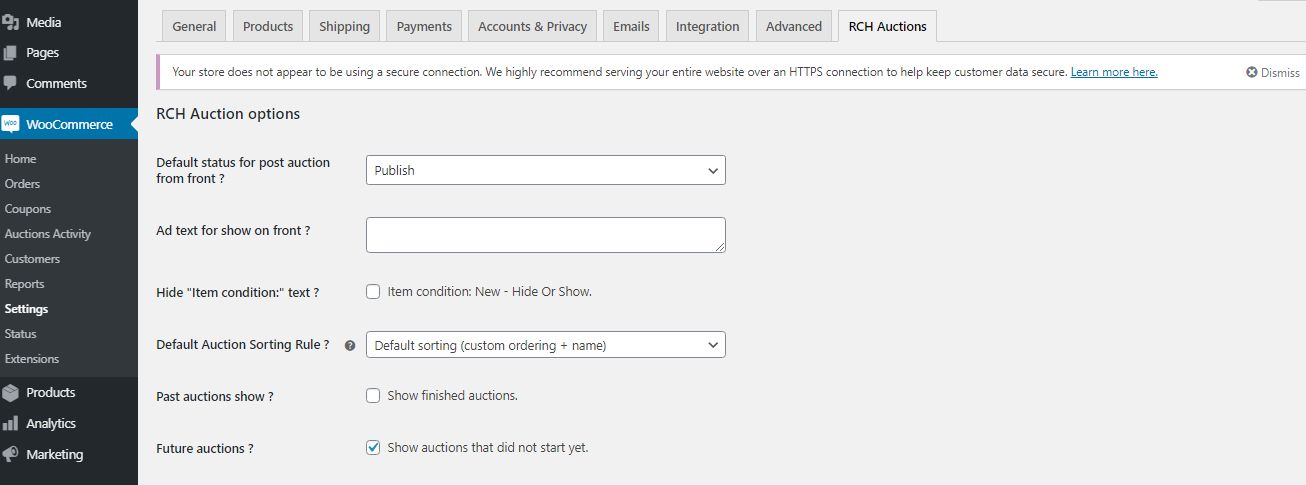Open the Accounts & Privacy tab
1306x485 pixels.
coord(532,27)
